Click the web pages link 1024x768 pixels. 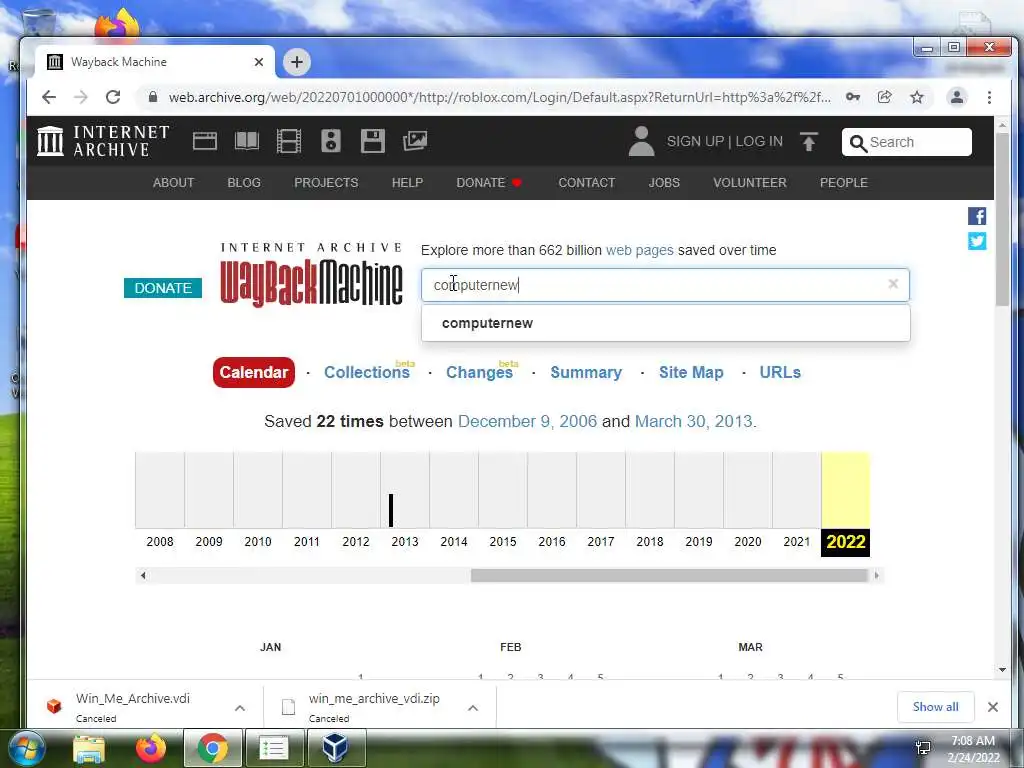click(639, 250)
